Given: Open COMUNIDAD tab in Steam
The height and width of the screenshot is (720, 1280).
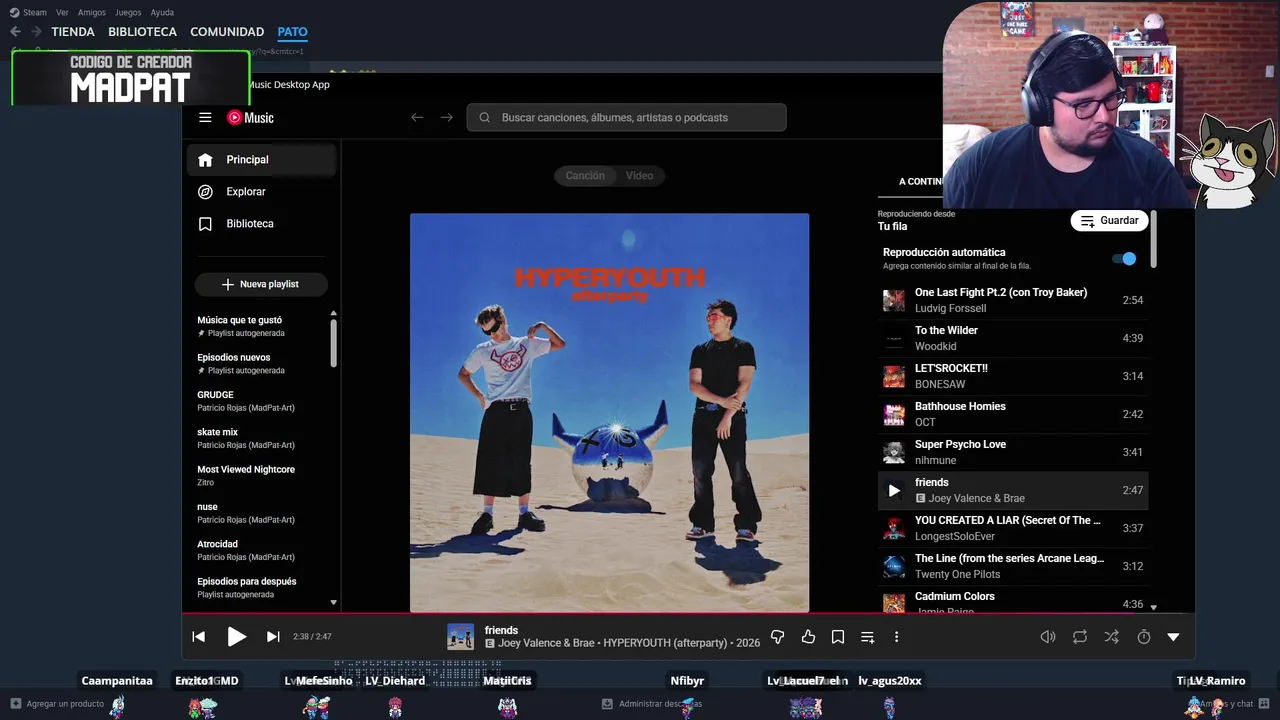Looking at the screenshot, I should tap(227, 32).
